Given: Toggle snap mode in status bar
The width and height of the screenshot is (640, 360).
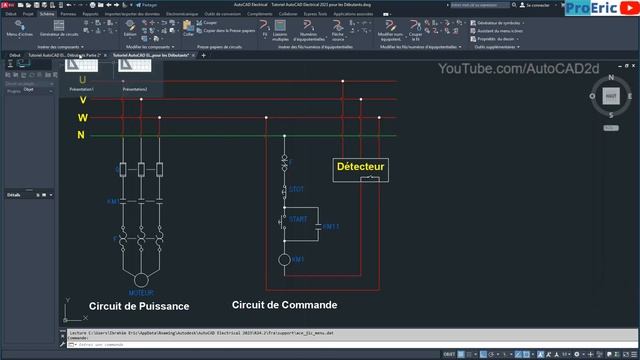Looking at the screenshot, I should (x=469, y=354).
